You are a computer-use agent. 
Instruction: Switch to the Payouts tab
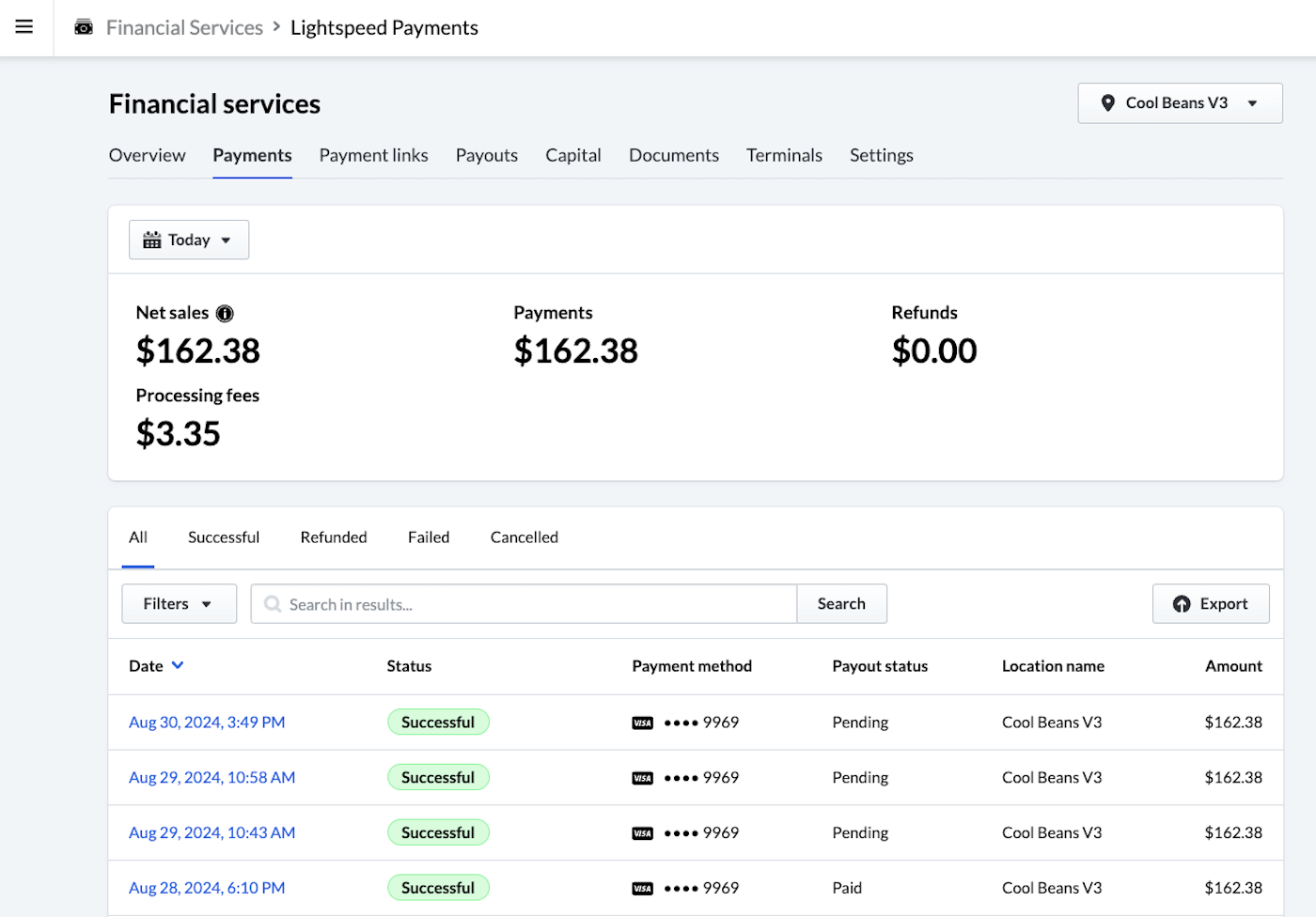[x=486, y=155]
